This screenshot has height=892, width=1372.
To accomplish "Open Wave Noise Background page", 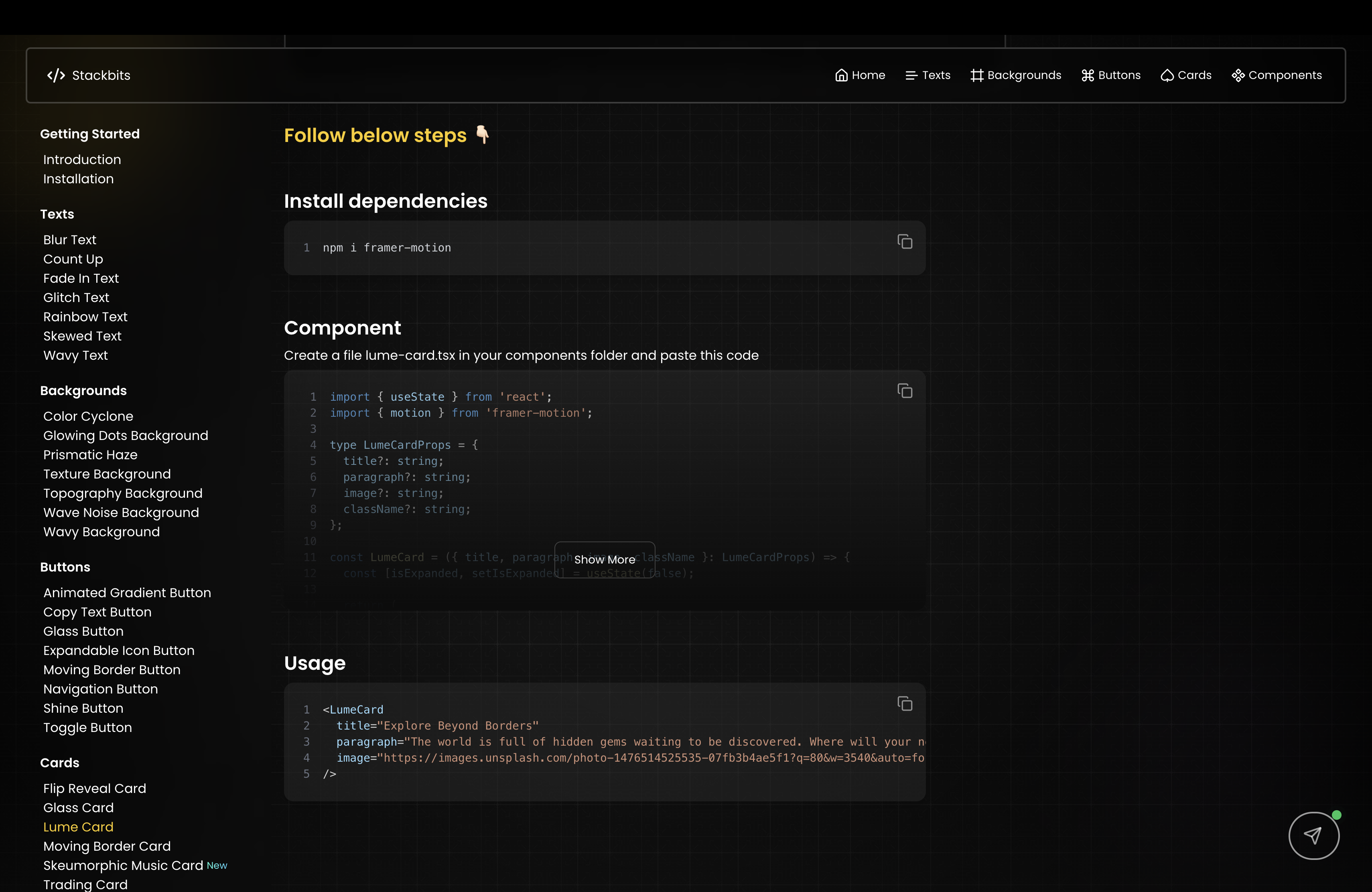I will pos(121,512).
